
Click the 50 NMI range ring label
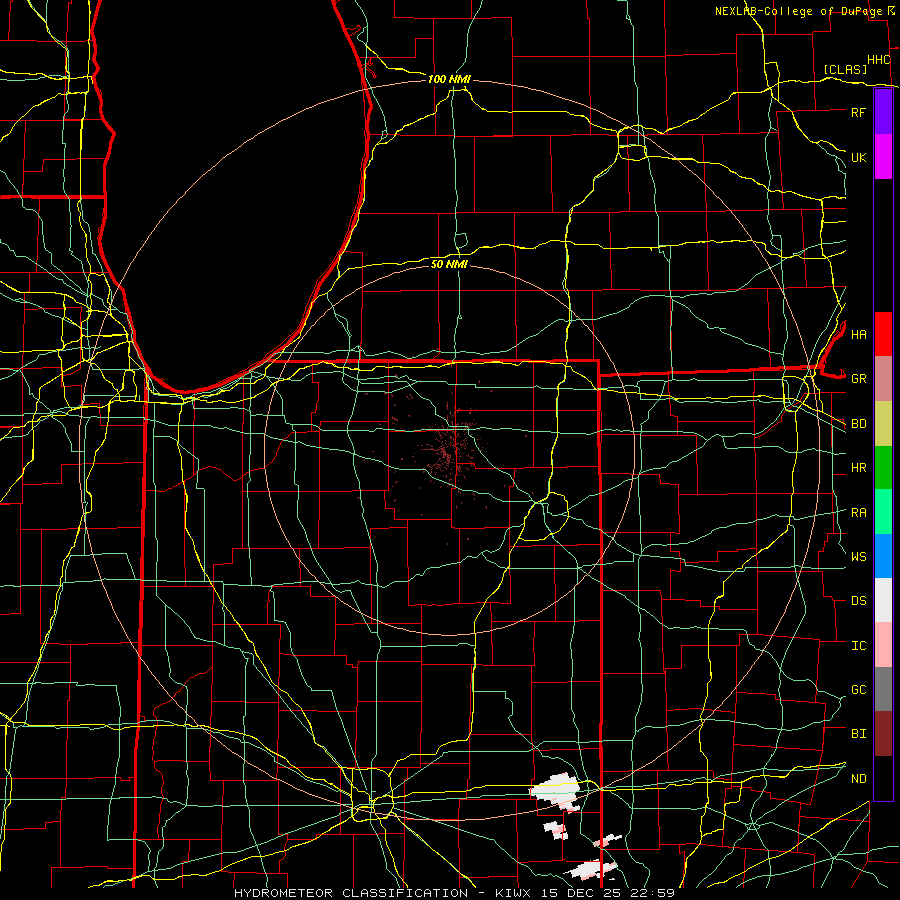tap(449, 264)
